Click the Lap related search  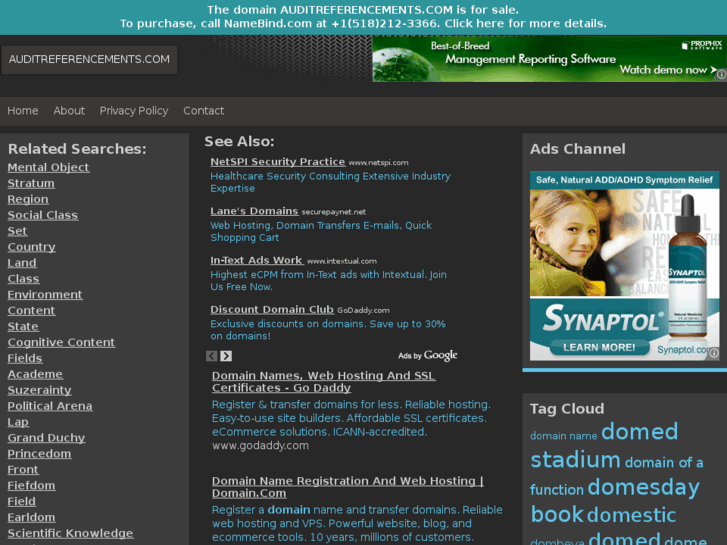pos(18,423)
